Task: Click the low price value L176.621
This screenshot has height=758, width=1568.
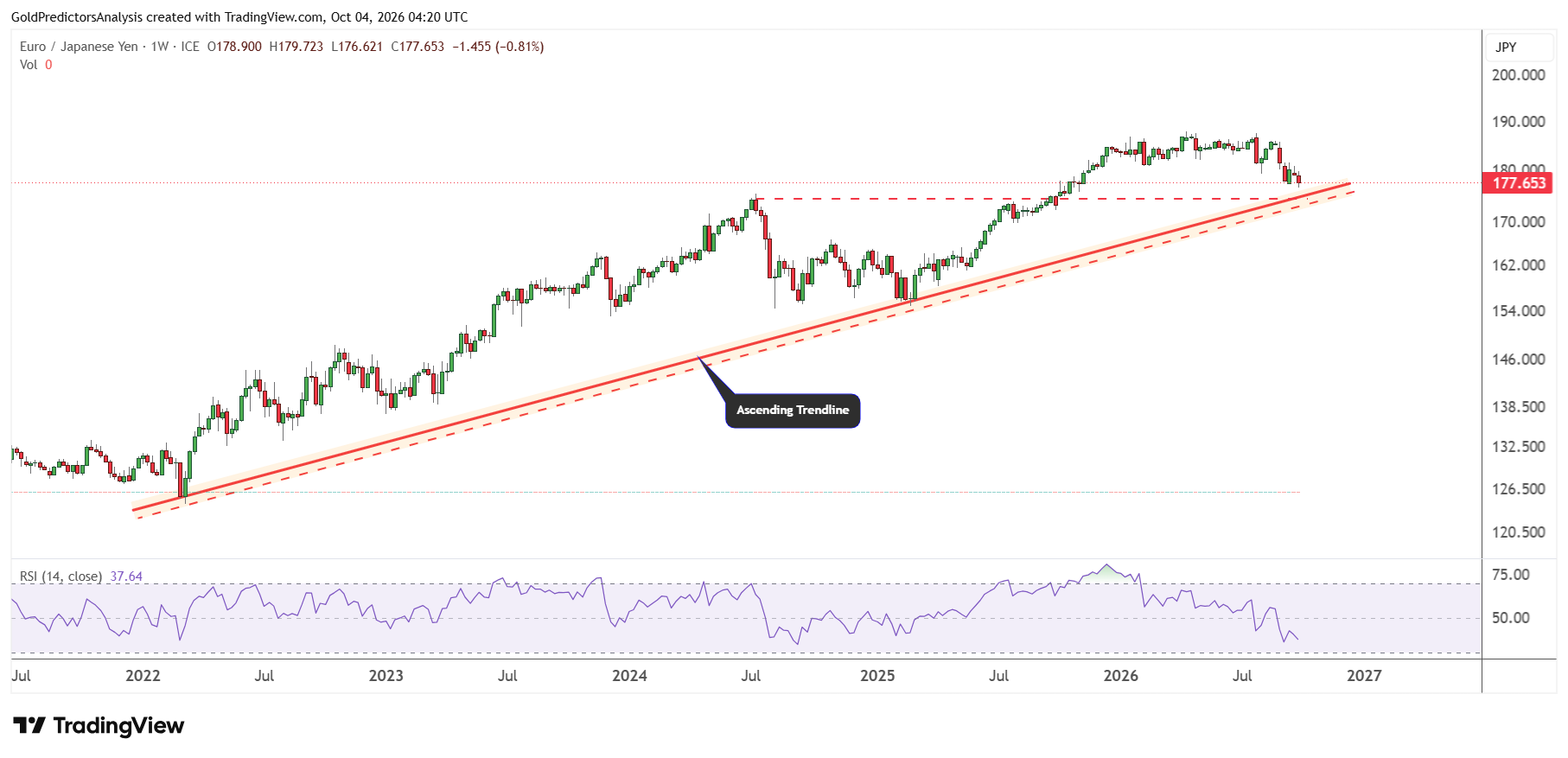Action: pos(357,47)
